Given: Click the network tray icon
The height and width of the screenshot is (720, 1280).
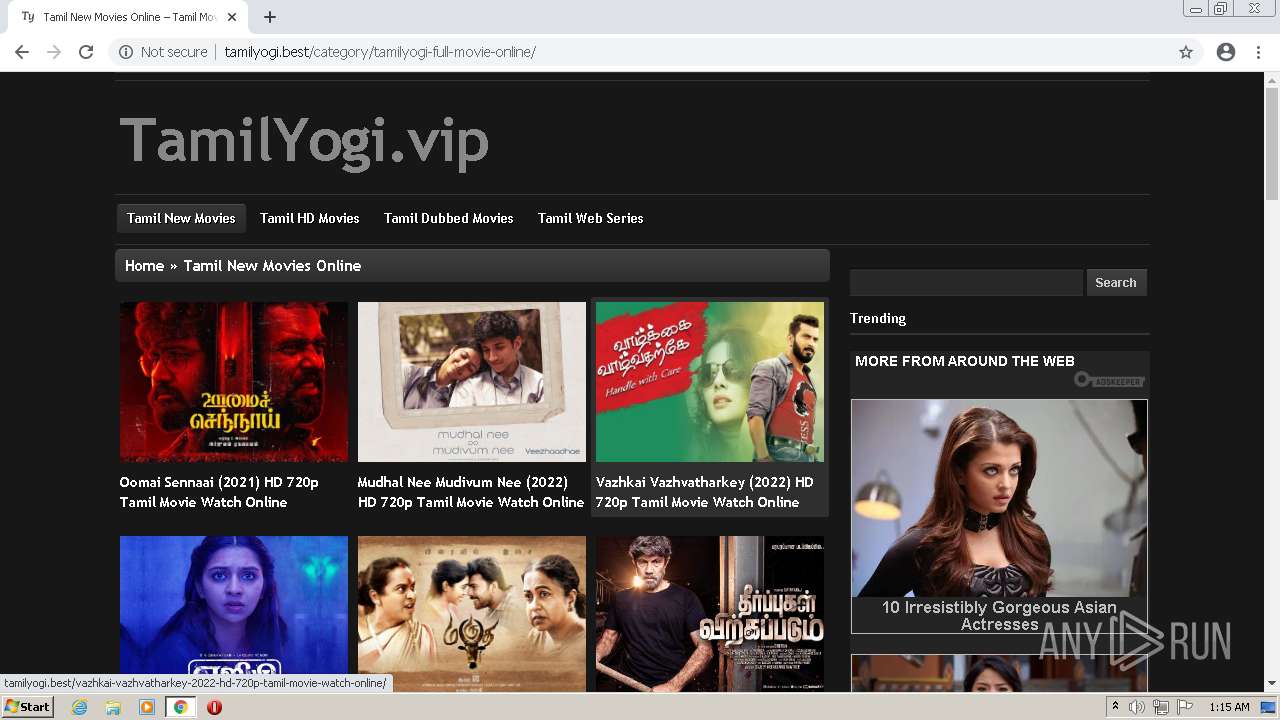Looking at the screenshot, I should [1160, 707].
